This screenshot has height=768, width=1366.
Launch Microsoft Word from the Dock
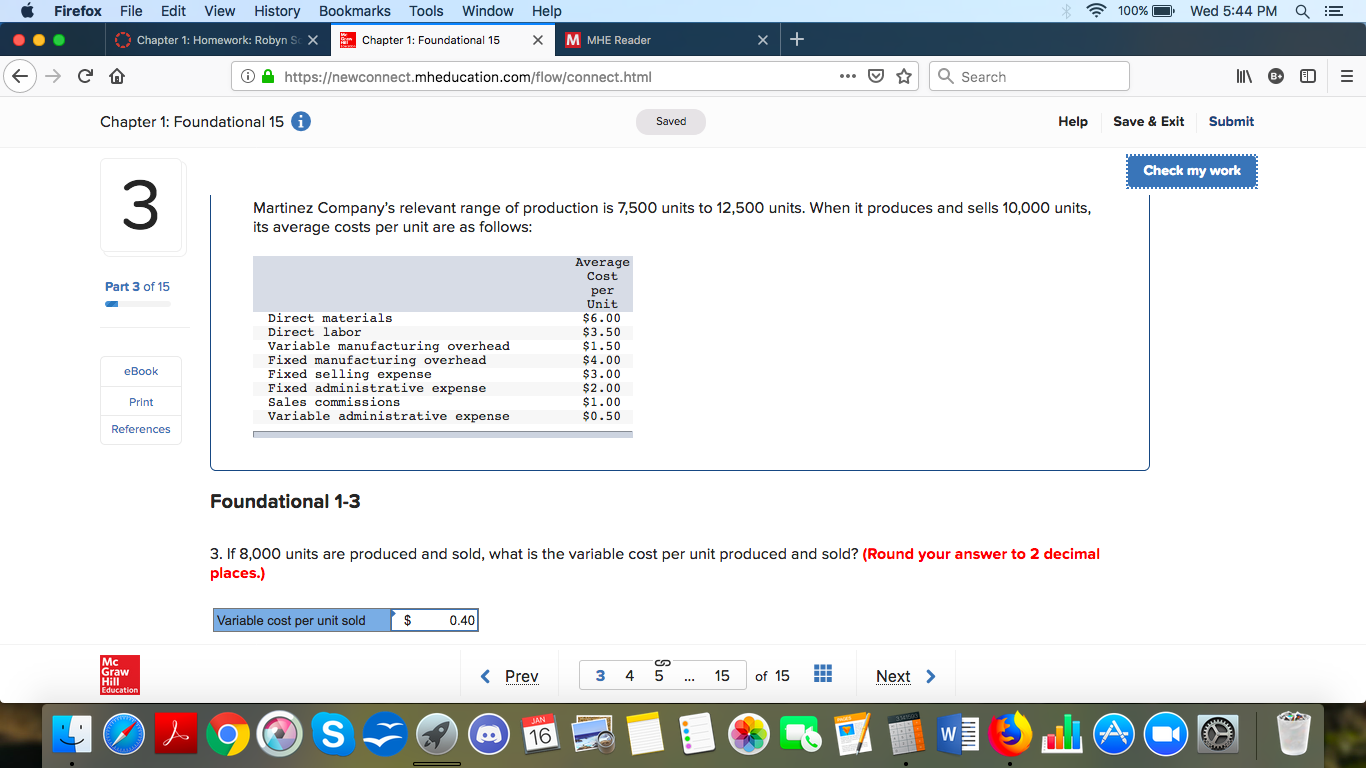958,735
